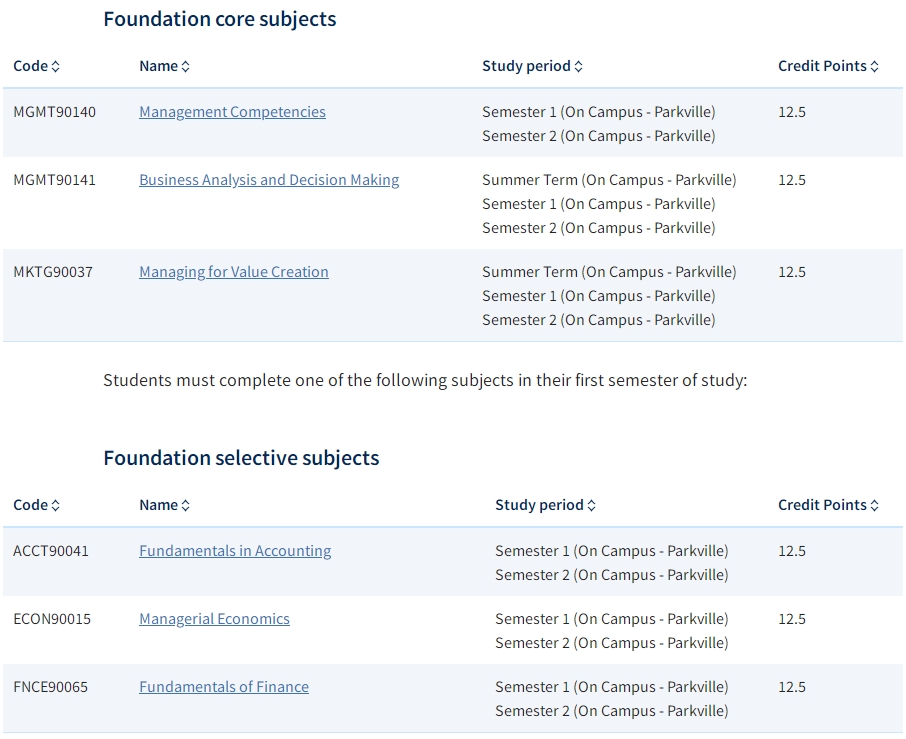The image size is (906, 739).
Task: Sort core subjects table by Code
Action: click(x=36, y=66)
